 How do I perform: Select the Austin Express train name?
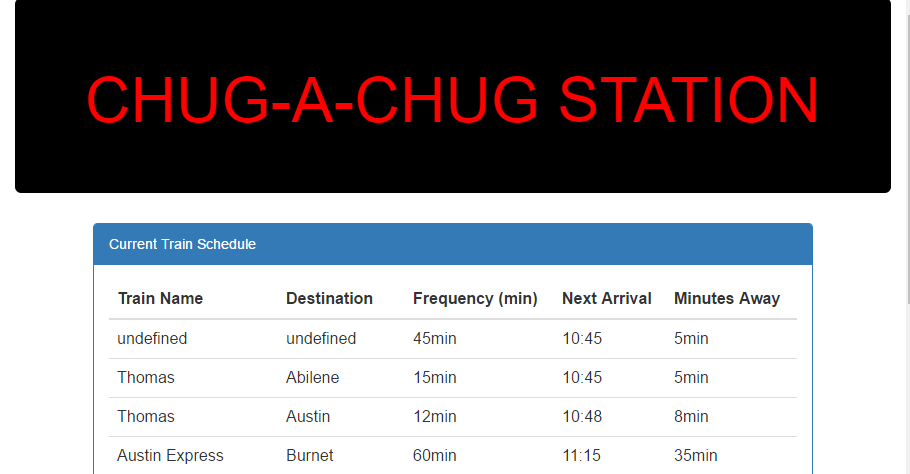pos(170,455)
